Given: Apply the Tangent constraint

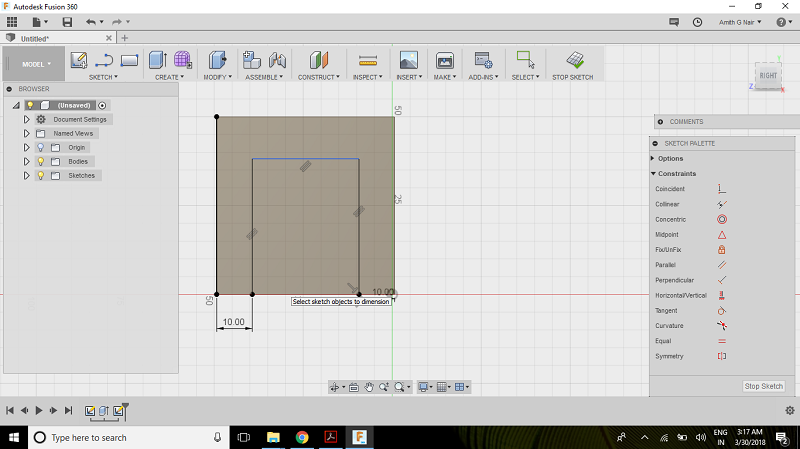Looking at the screenshot, I should click(721, 310).
